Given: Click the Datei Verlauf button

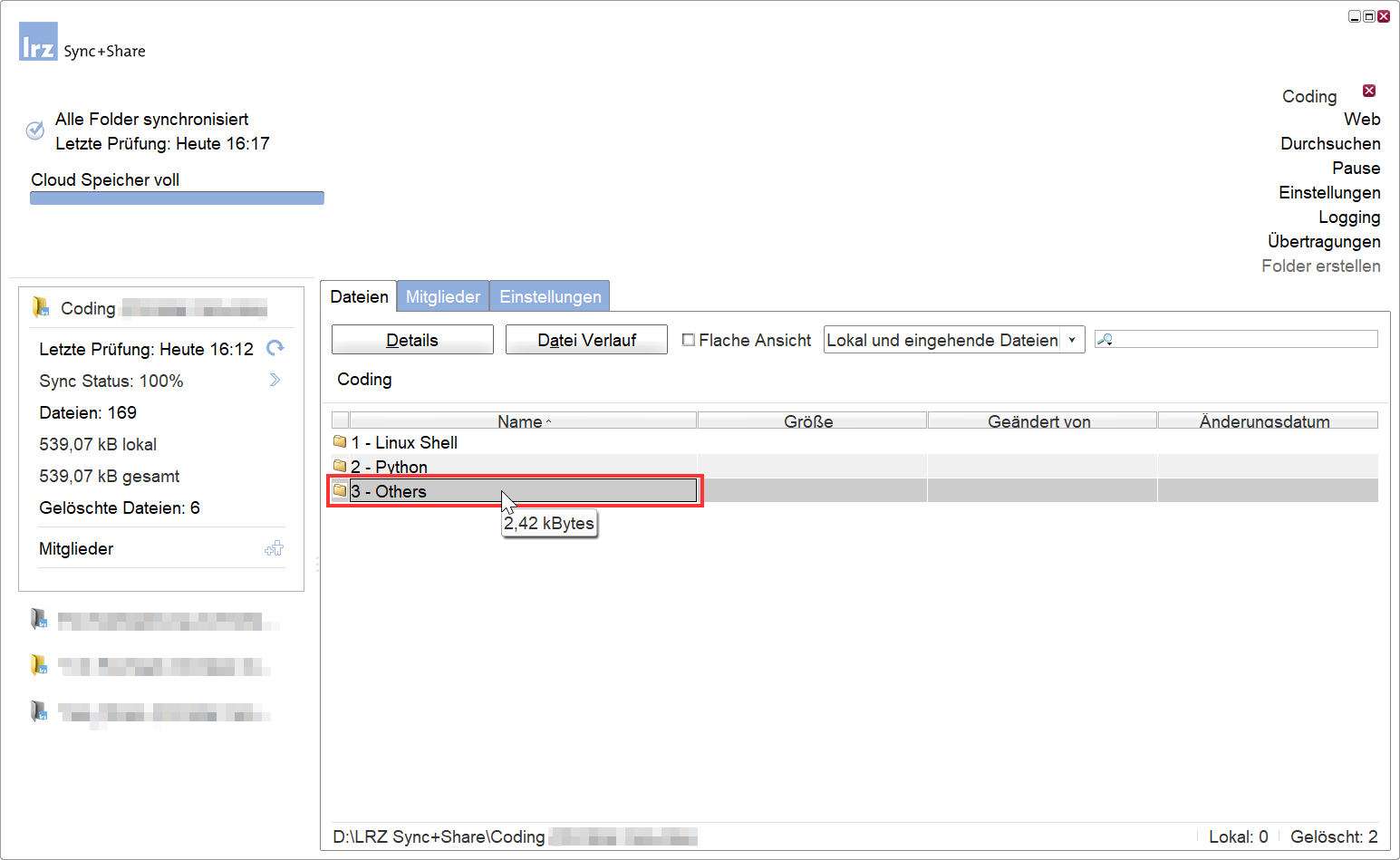Looking at the screenshot, I should [586, 340].
